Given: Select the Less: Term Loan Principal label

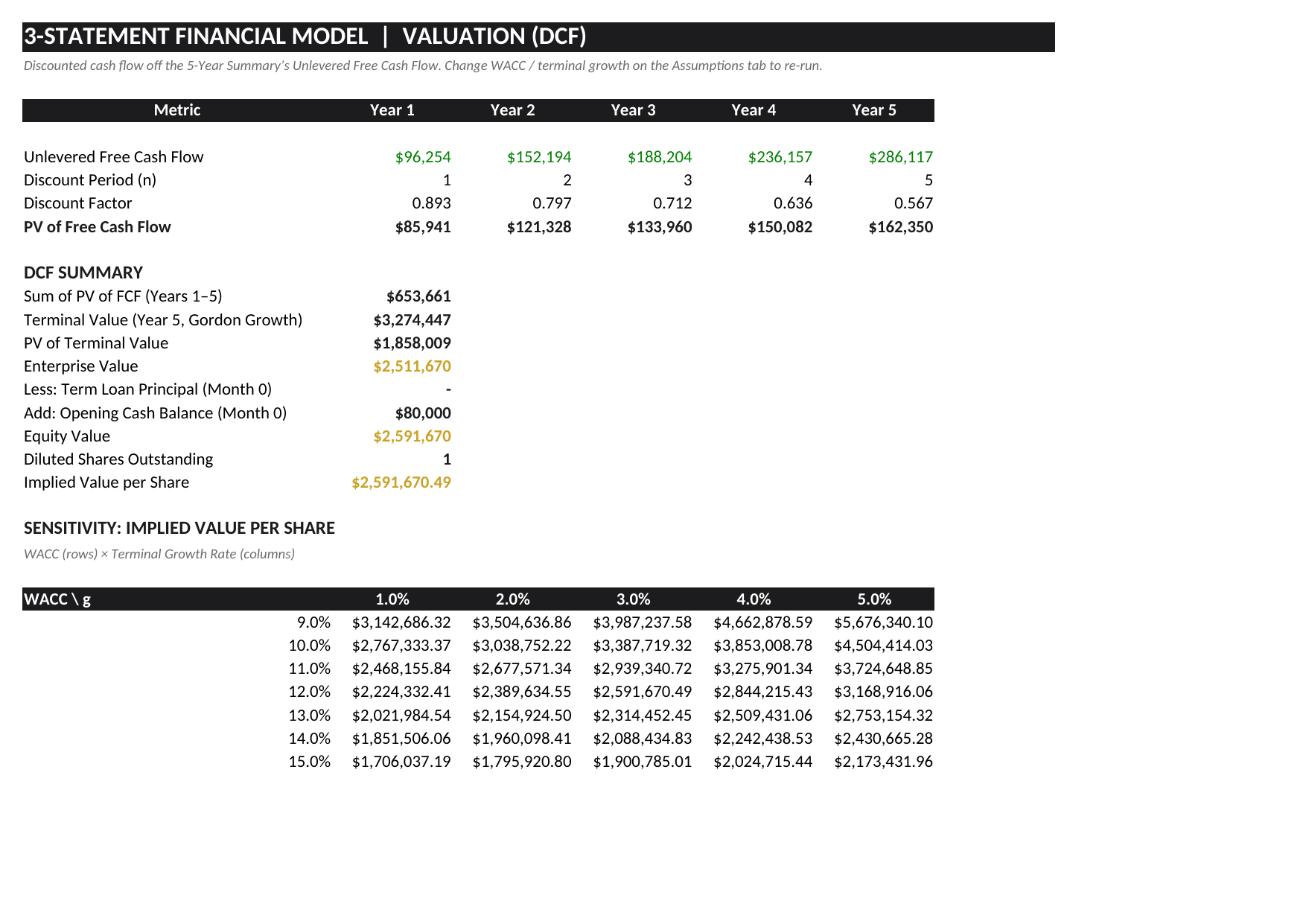Looking at the screenshot, I should (147, 389).
